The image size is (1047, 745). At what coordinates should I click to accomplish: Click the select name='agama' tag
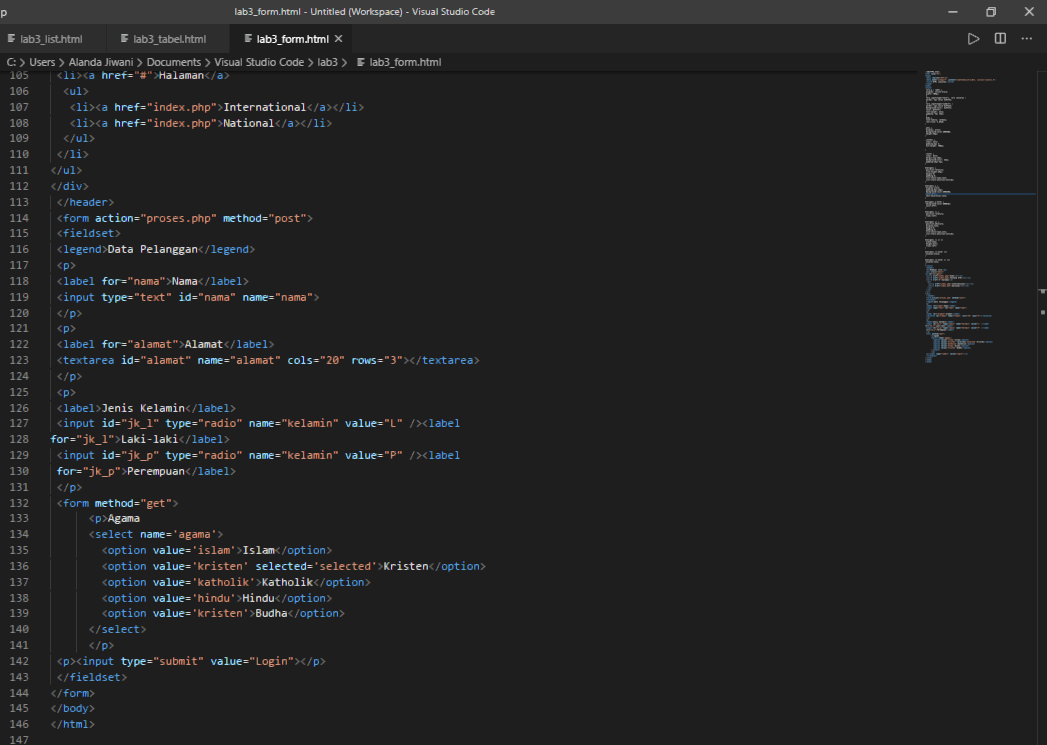pos(156,534)
